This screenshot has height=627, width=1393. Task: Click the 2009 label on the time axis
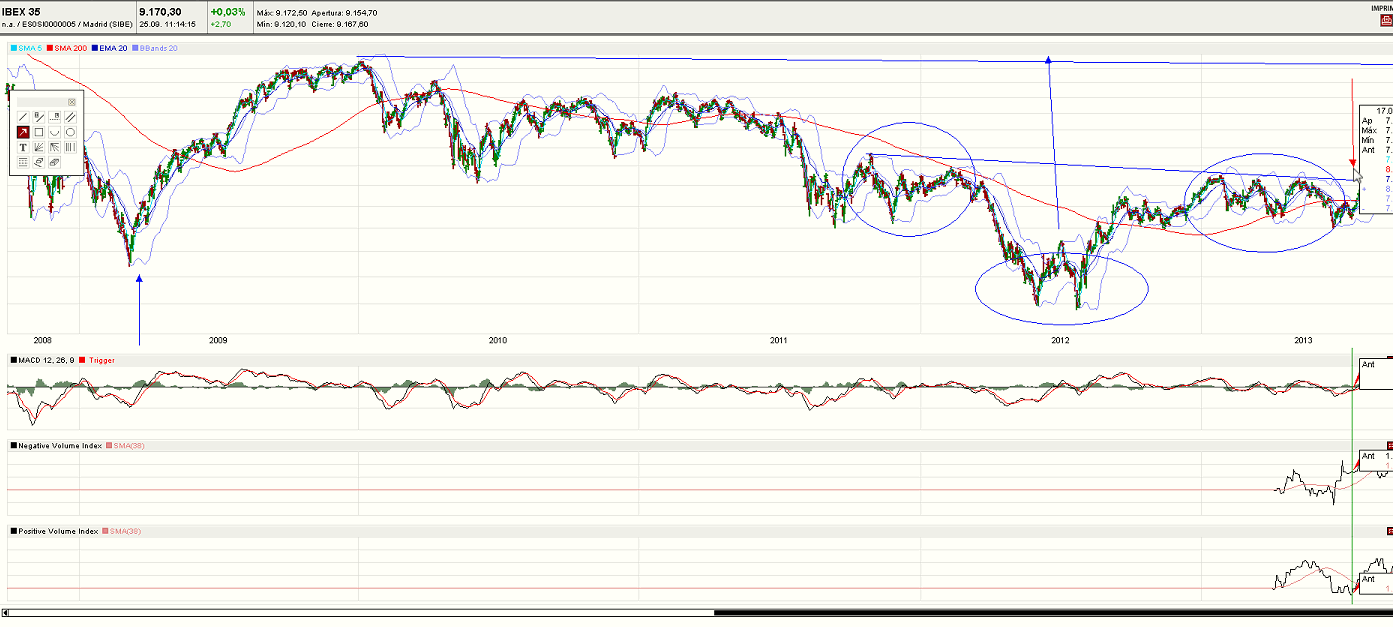[x=218, y=340]
